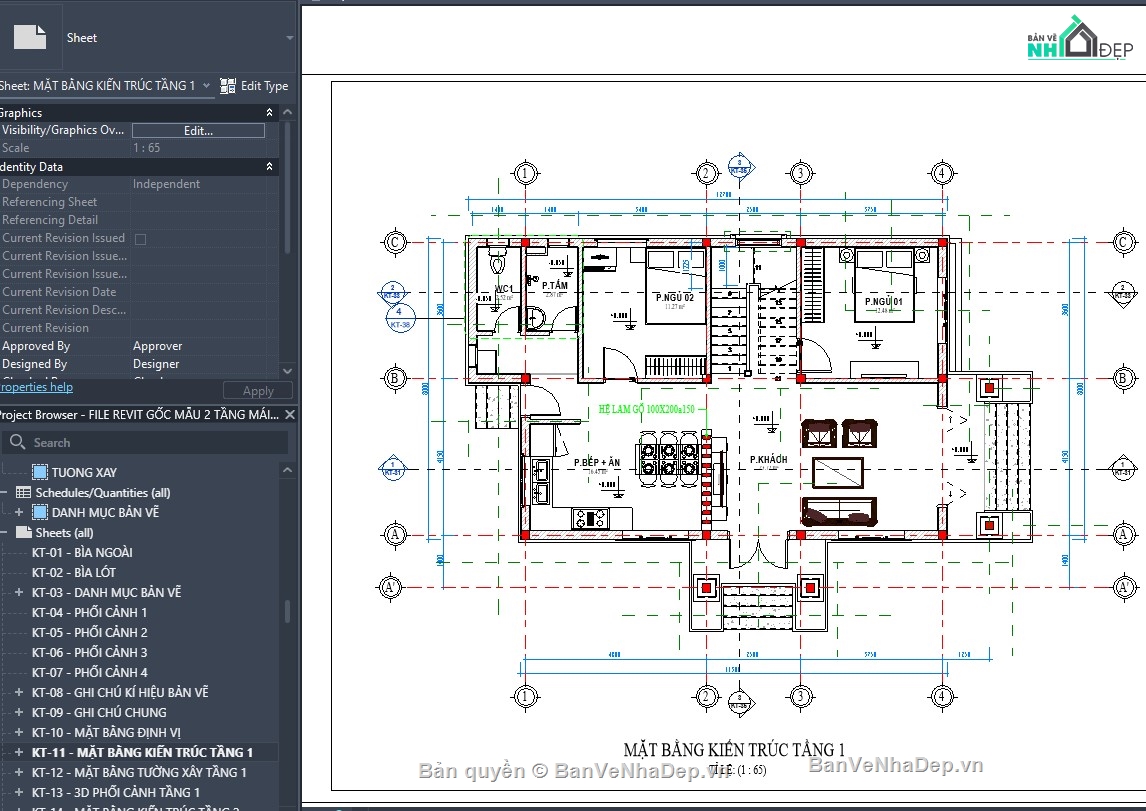The height and width of the screenshot is (811, 1146).
Task: Click grid bubble B on the left side
Action: (395, 378)
